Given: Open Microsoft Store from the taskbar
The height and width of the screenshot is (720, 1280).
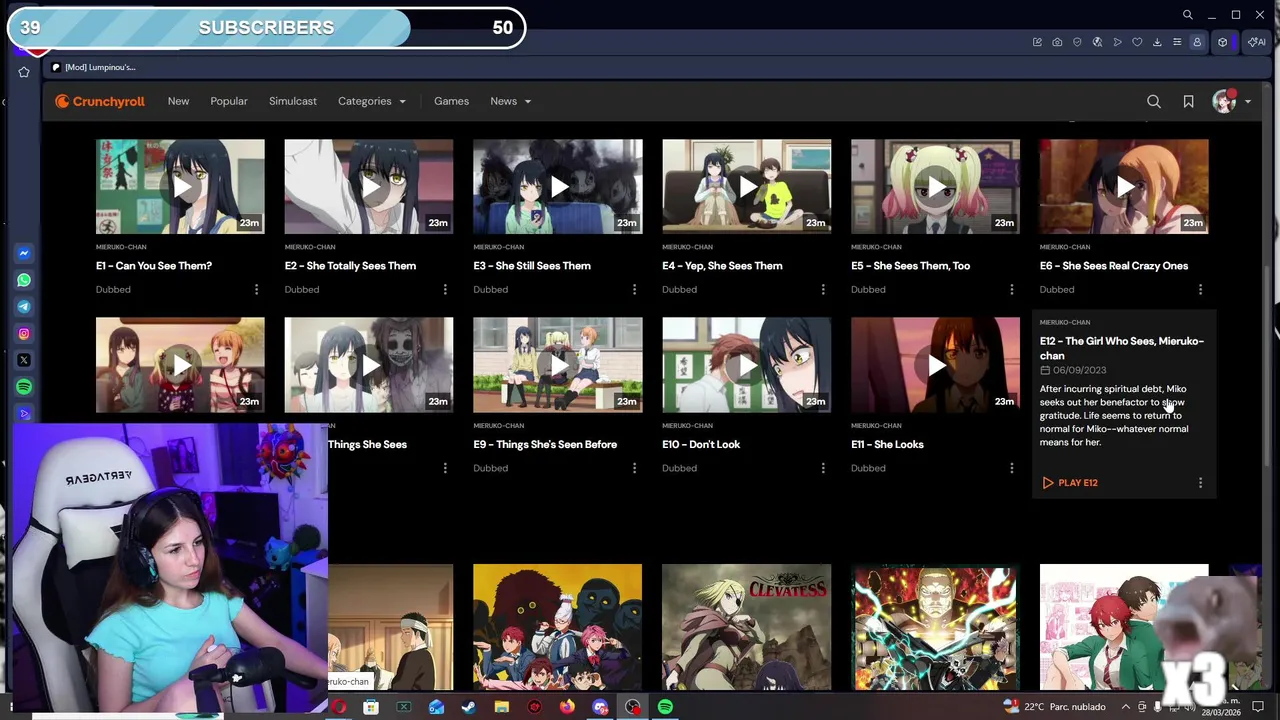Looking at the screenshot, I should click(x=371, y=707).
